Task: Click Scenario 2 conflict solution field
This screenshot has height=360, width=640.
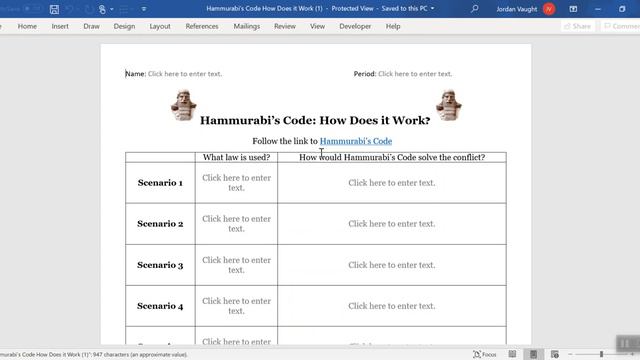Action: click(392, 224)
